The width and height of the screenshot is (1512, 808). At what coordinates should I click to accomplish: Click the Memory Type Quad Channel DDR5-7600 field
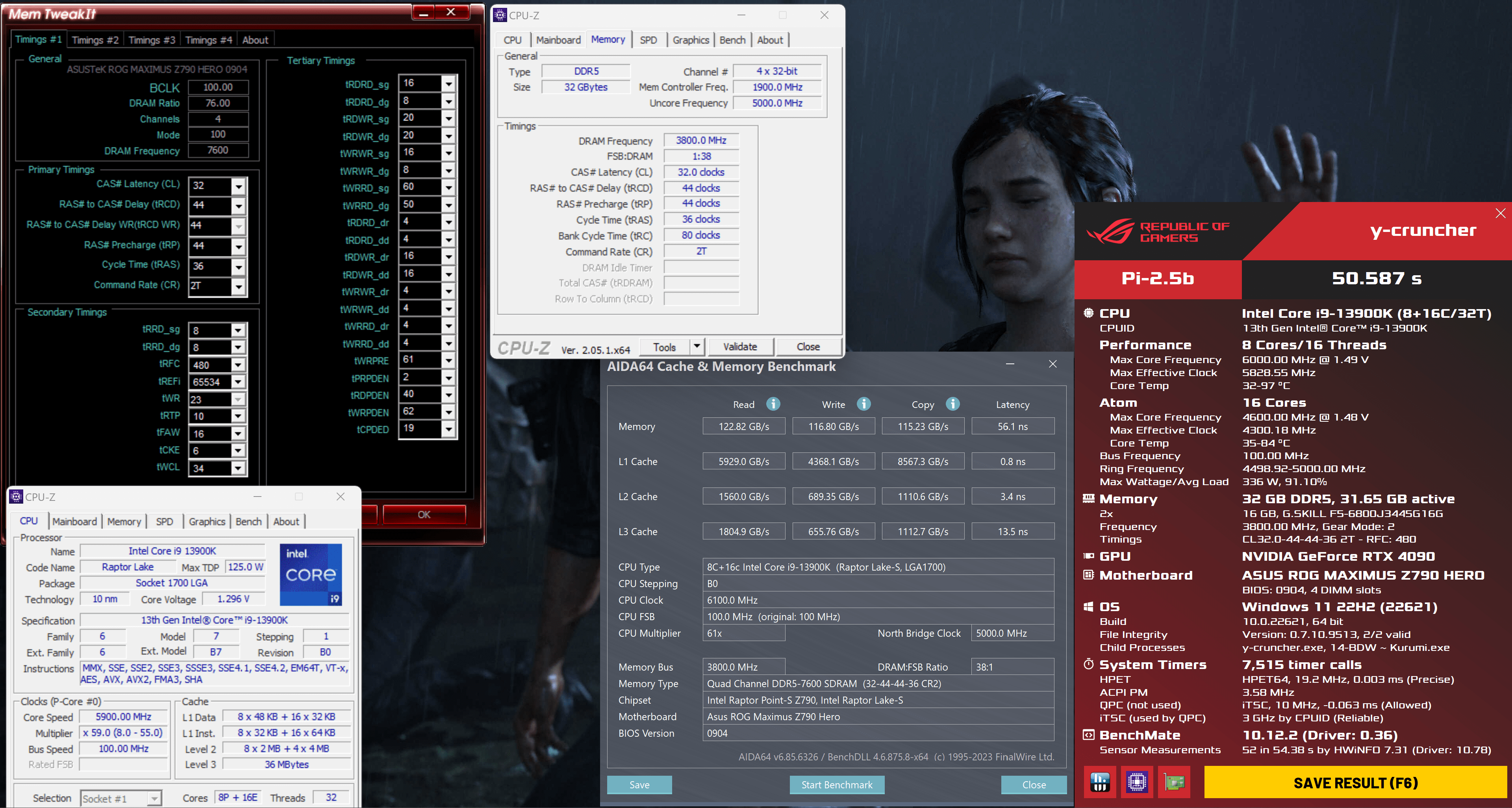point(878,684)
